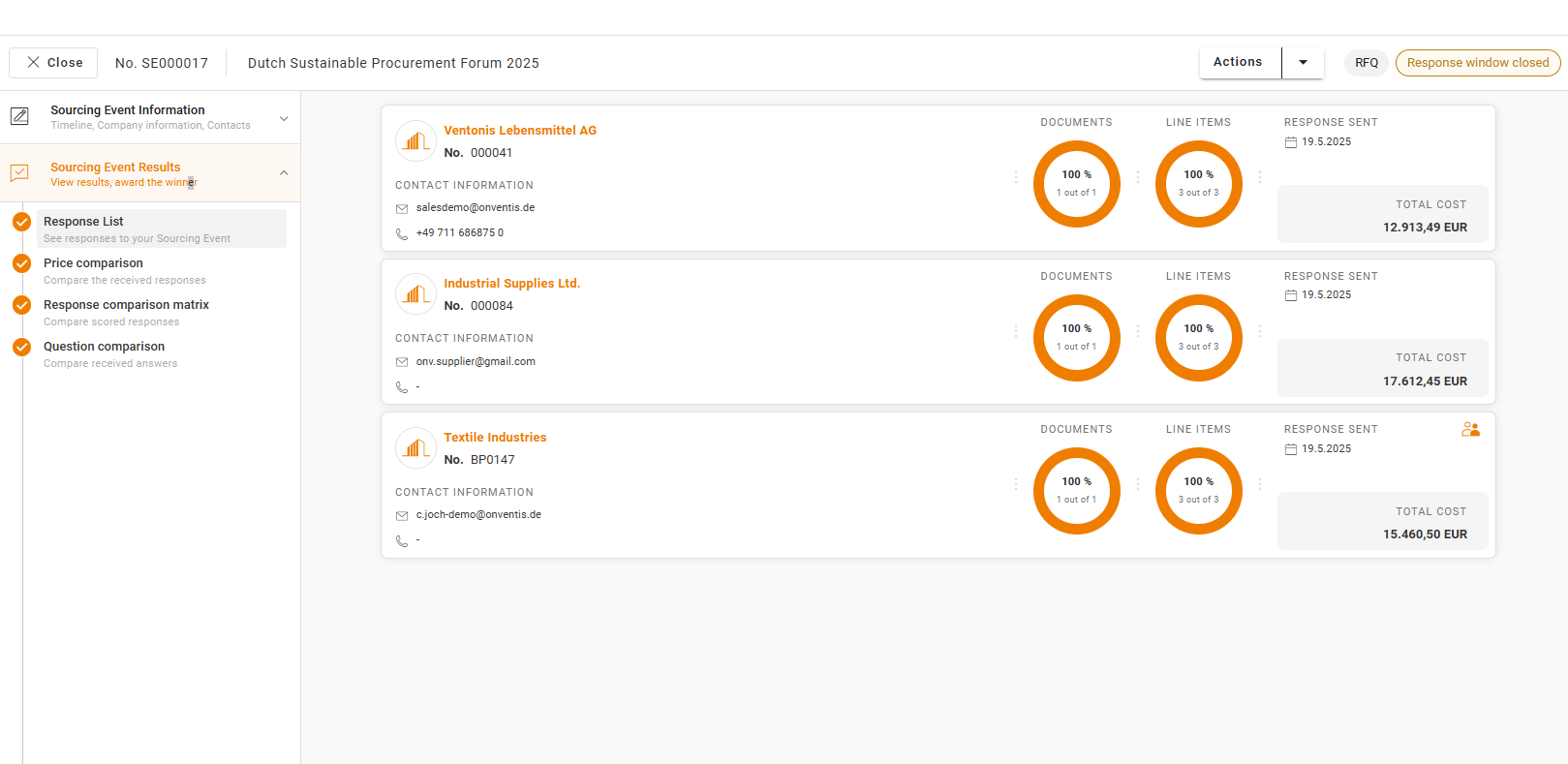Click the orange checkmark beside Response List

[21, 222]
